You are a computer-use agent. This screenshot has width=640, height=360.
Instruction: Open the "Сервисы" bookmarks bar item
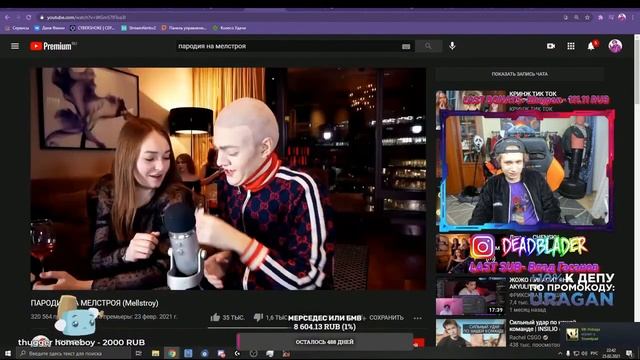click(x=17, y=28)
